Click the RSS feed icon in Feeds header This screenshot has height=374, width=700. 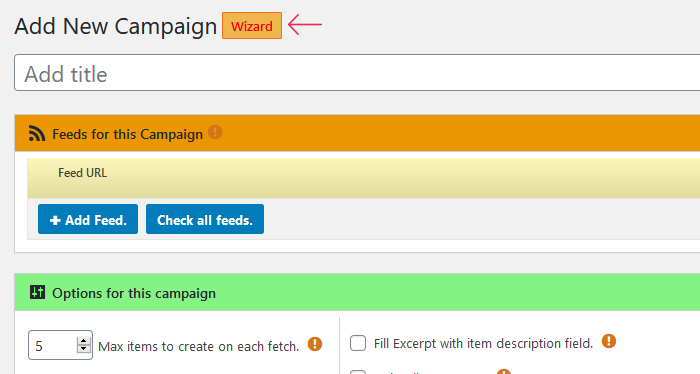(x=37, y=133)
